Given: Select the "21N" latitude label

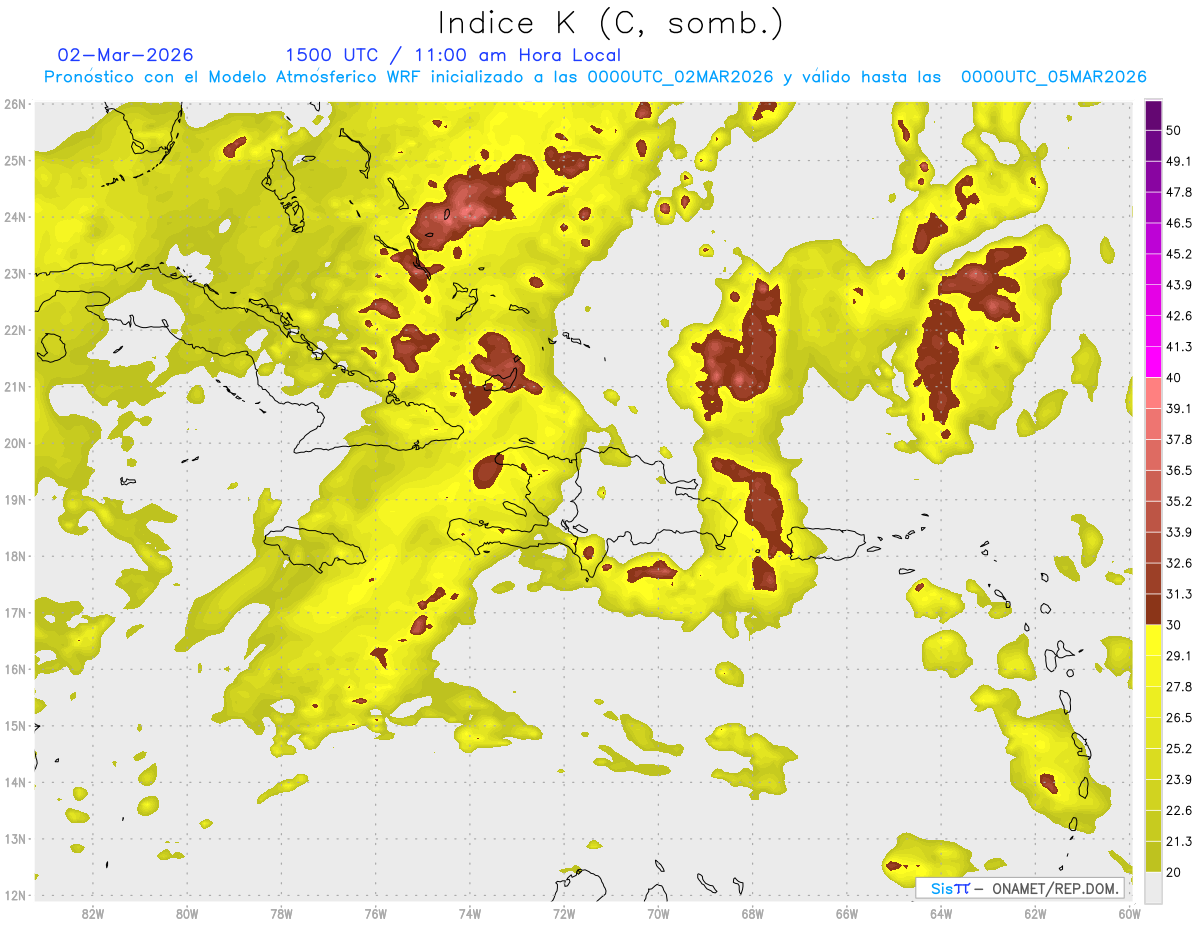Looking at the screenshot, I should tap(15, 387).
